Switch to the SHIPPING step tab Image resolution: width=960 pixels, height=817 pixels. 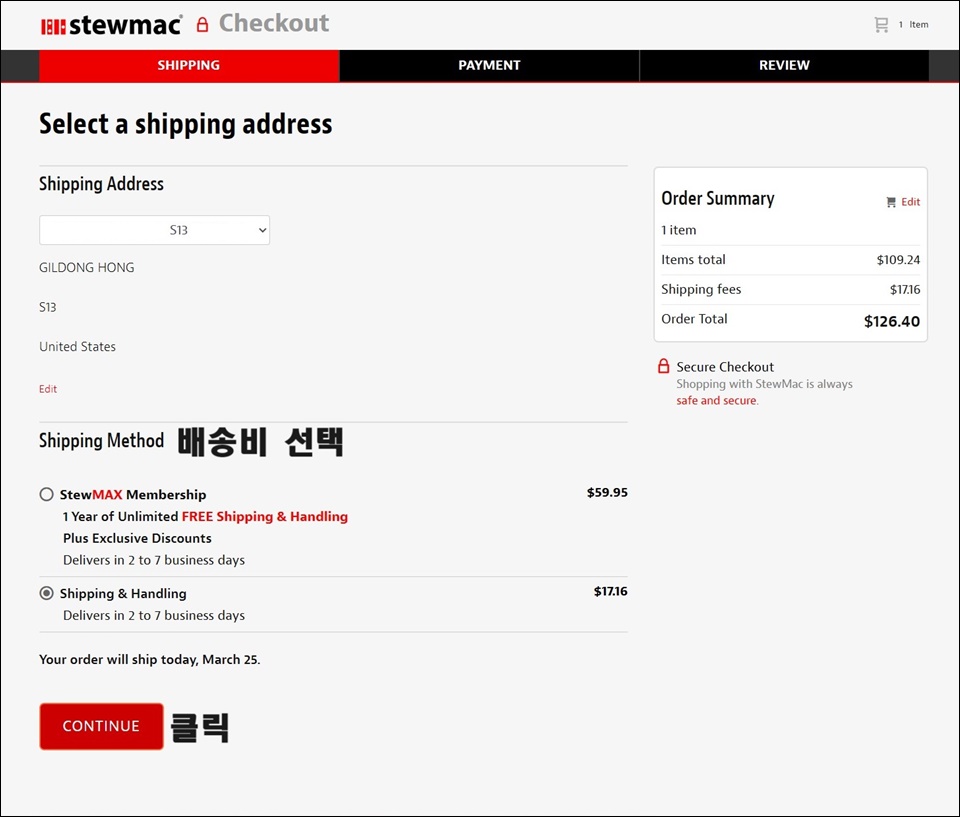[x=189, y=66]
